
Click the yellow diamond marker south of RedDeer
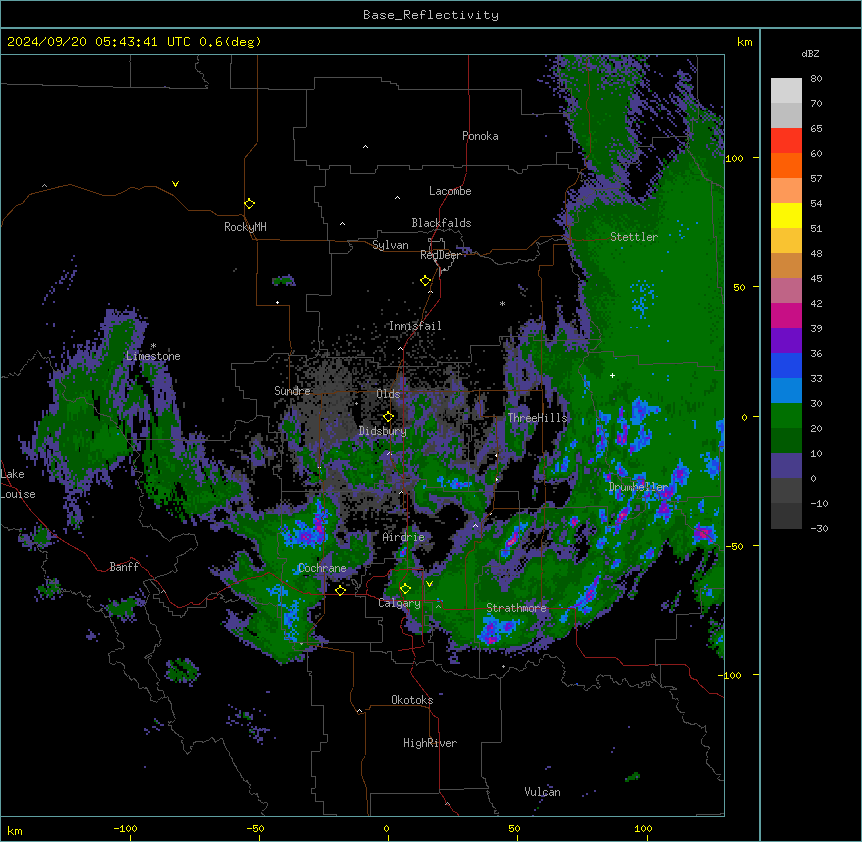point(426,281)
